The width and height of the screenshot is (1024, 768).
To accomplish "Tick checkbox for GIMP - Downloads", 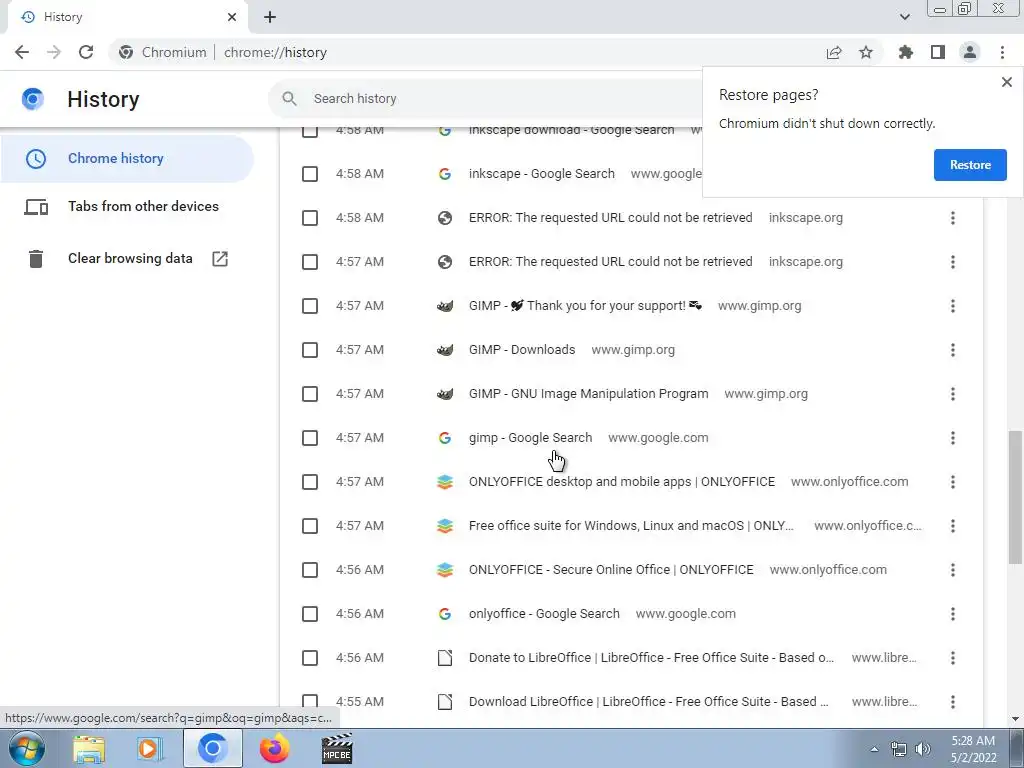I will pos(310,350).
